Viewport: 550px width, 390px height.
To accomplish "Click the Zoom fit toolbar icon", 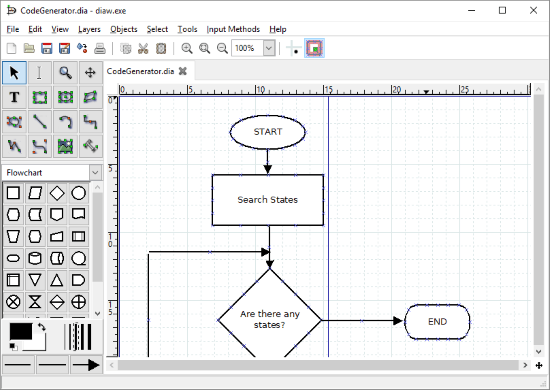I will coord(204,48).
